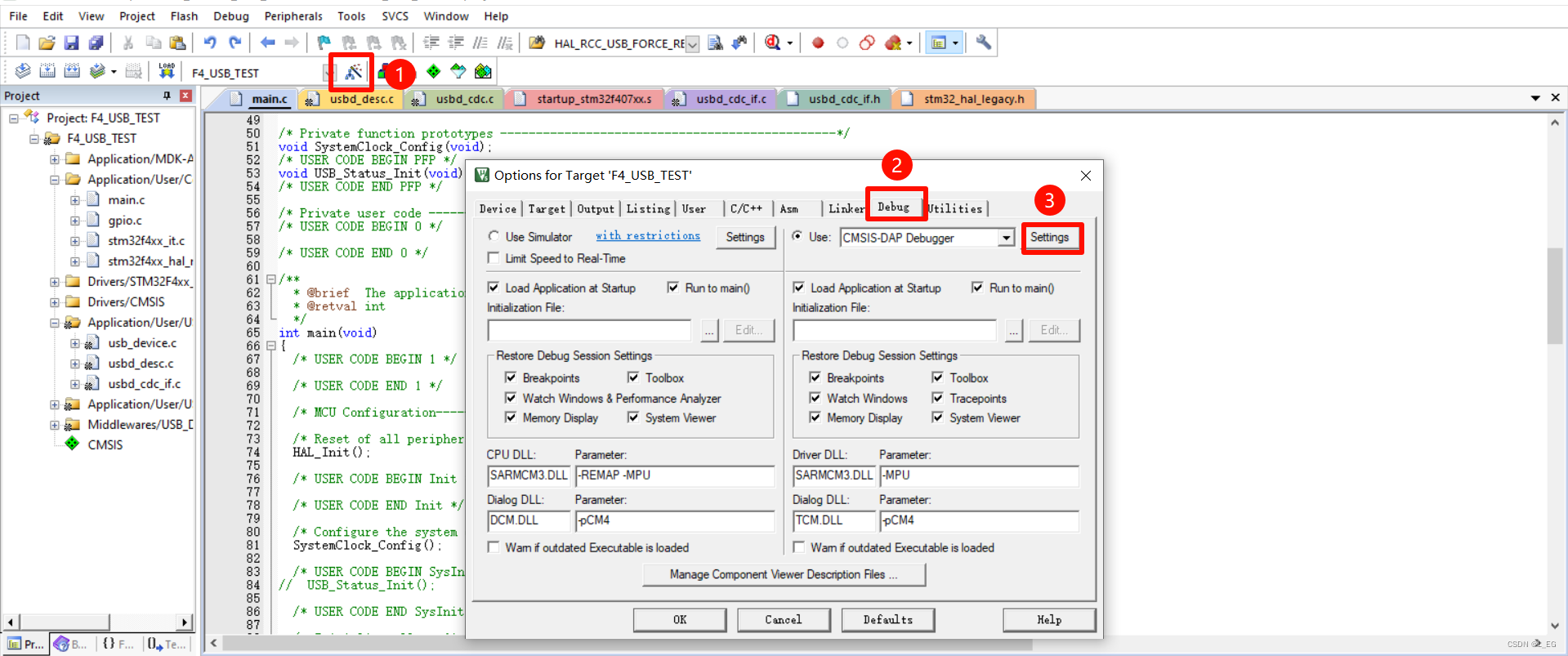Viewport: 1568px width, 656px height.
Task: Click the OK button
Action: (680, 619)
